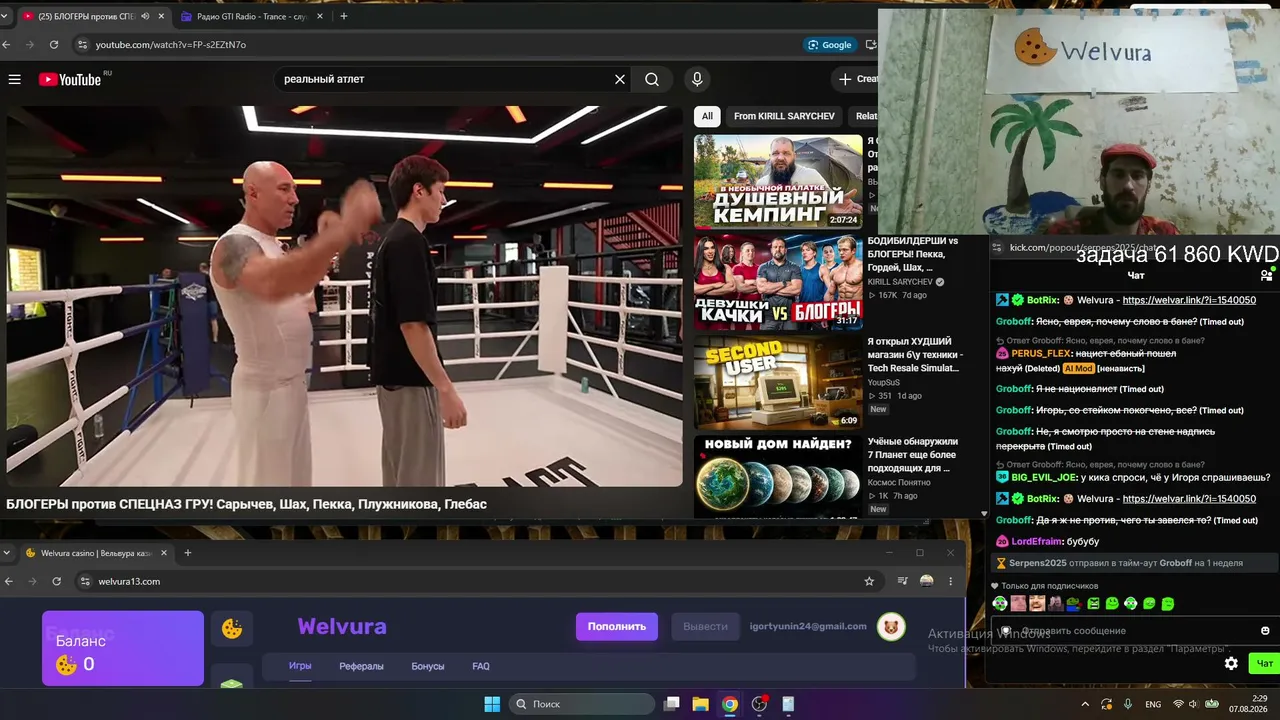Open File Explorer from the taskbar
The height and width of the screenshot is (720, 1280).
click(700, 704)
